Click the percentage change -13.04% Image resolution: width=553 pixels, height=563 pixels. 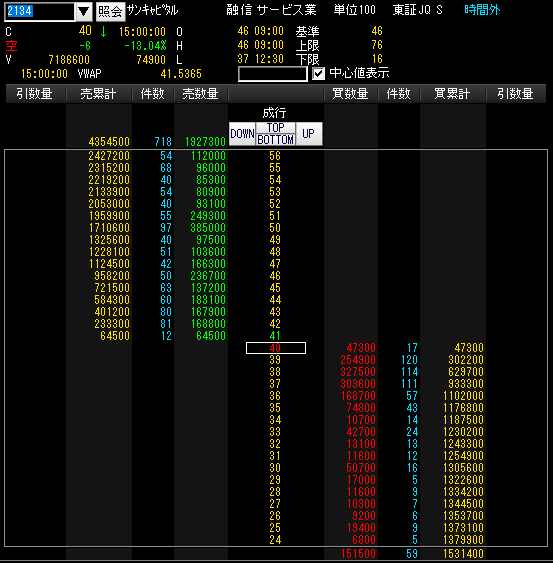click(145, 46)
